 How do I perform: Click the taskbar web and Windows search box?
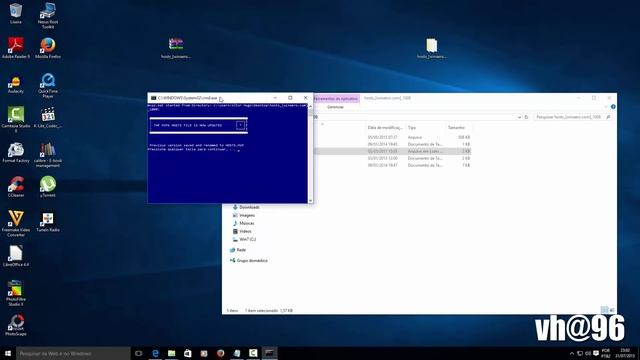(73, 353)
